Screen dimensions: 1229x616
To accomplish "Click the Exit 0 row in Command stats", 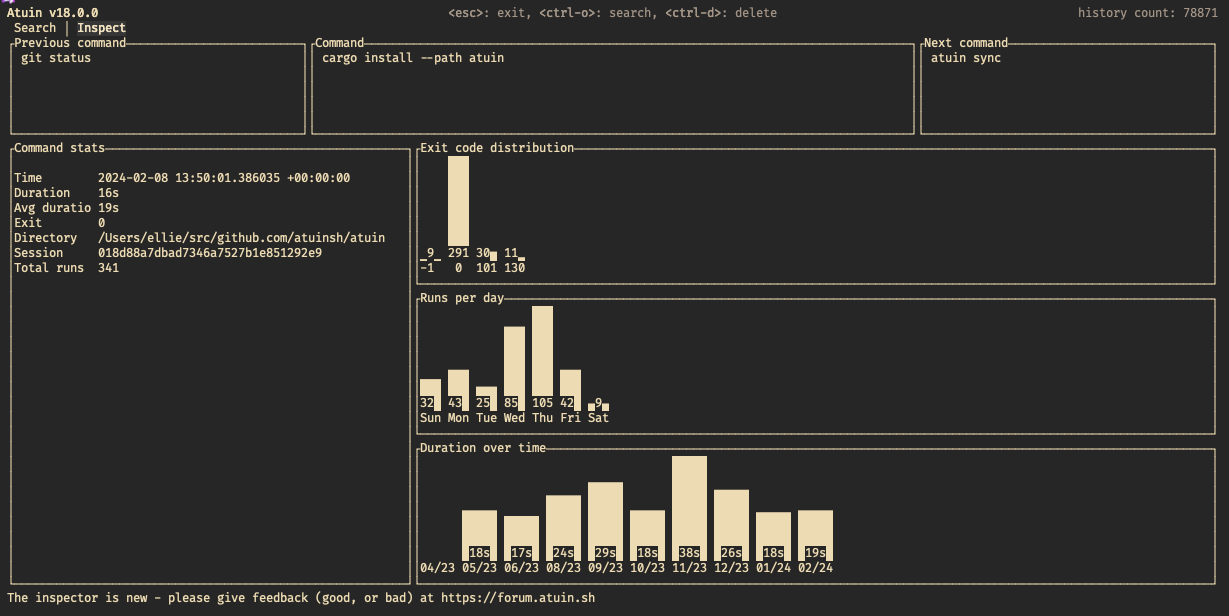I will click(x=59, y=223).
